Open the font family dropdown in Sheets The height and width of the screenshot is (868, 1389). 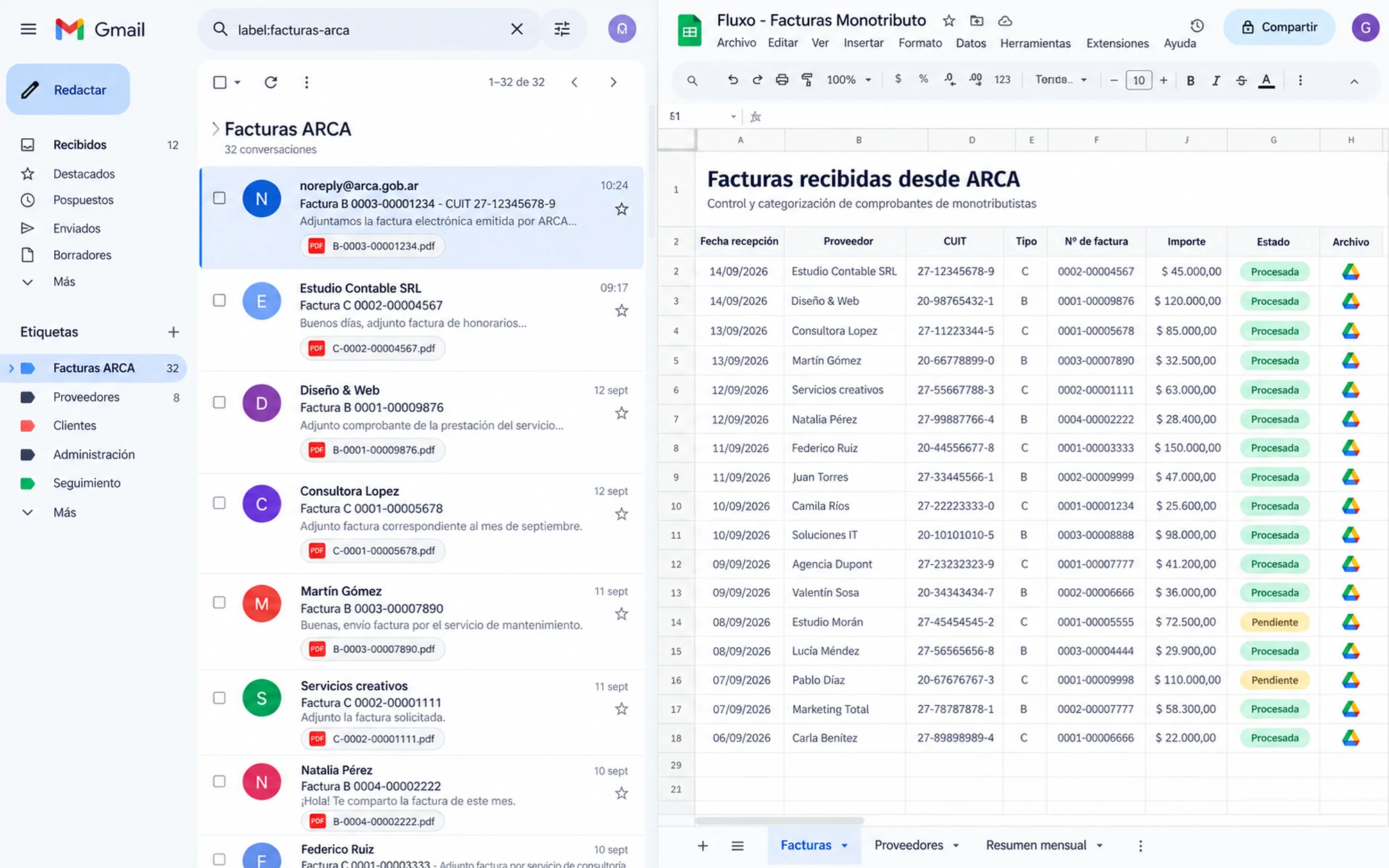point(1061,80)
